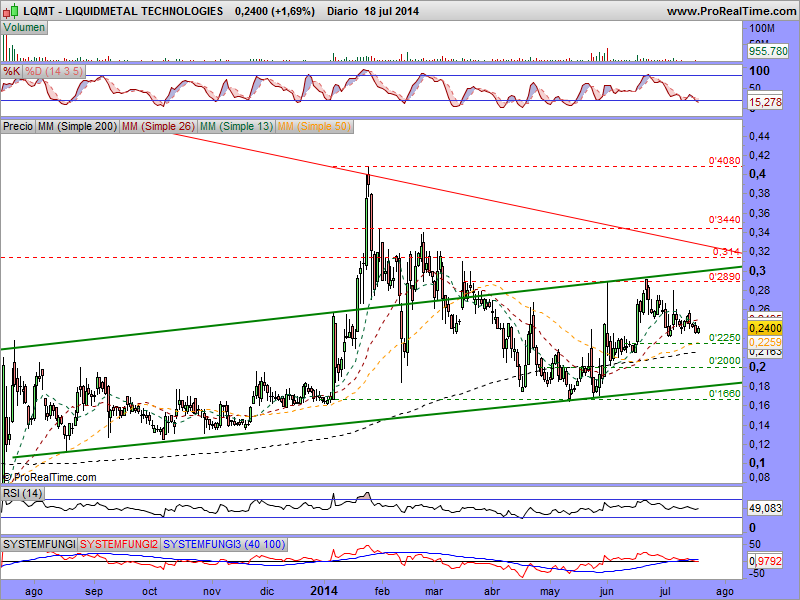Click the abr month marker on time axis
This screenshot has width=800, height=600.
(x=492, y=591)
